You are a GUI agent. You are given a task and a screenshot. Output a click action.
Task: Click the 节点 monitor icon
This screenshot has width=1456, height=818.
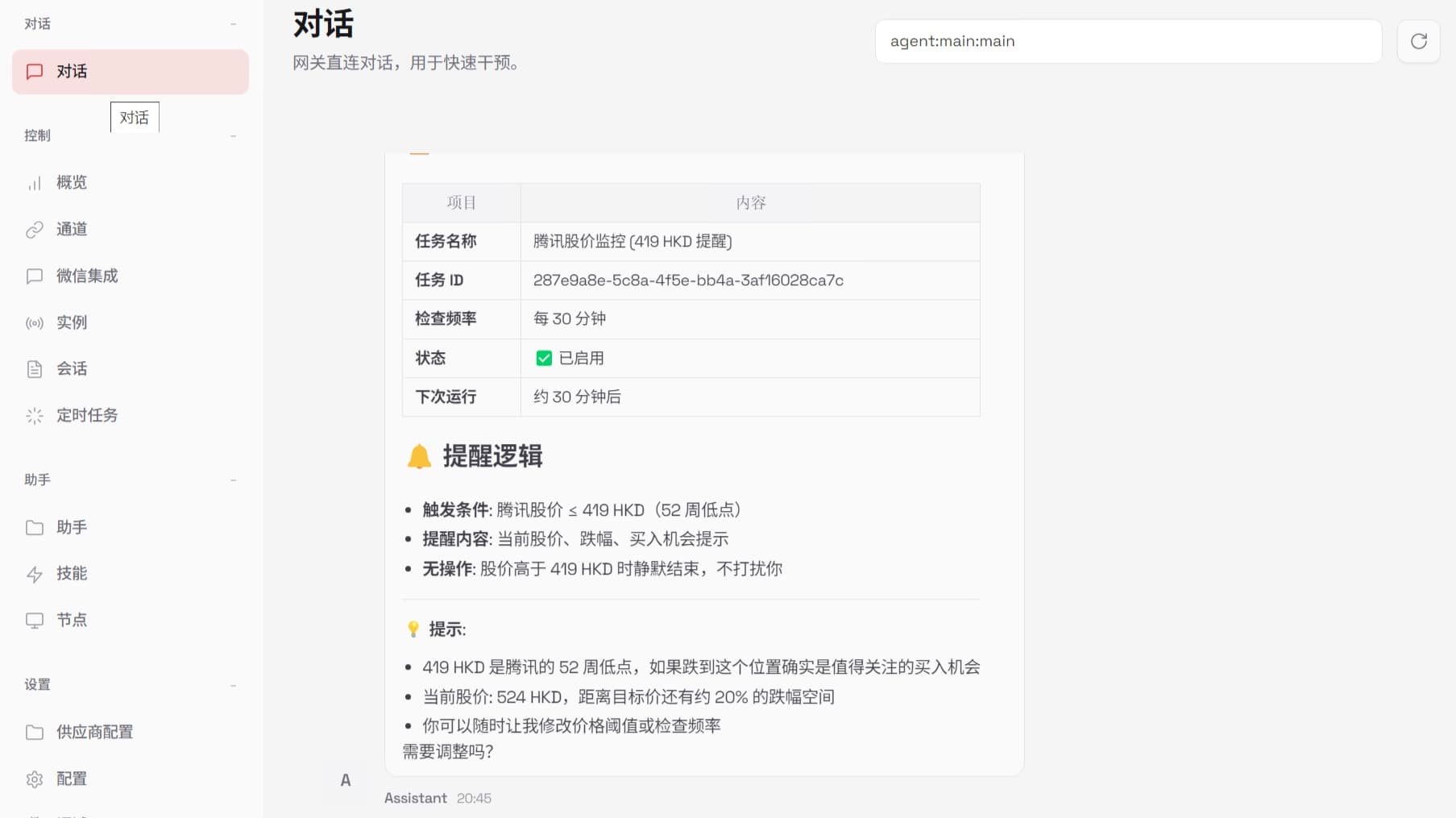(35, 621)
